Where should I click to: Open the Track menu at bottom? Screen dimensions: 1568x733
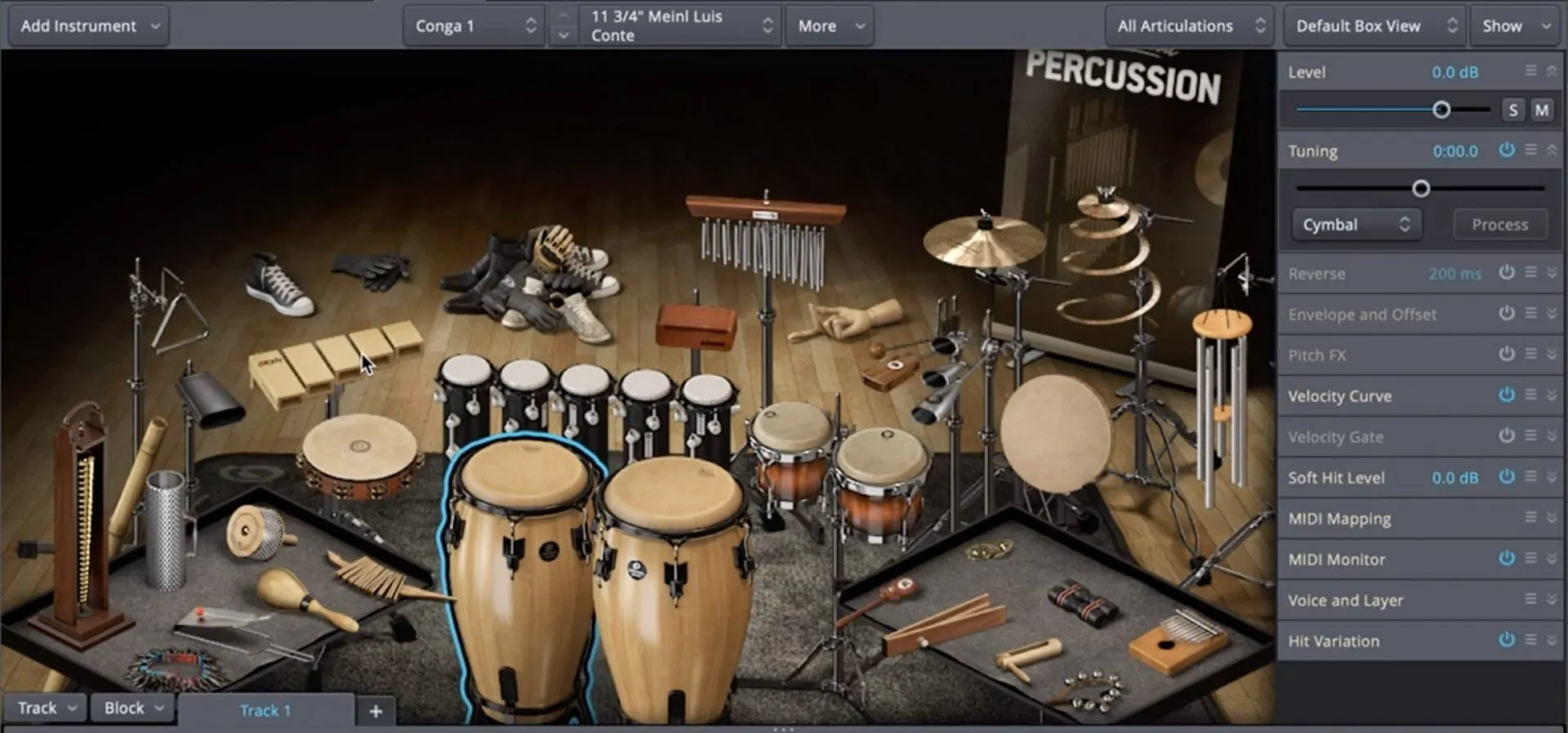coord(47,708)
